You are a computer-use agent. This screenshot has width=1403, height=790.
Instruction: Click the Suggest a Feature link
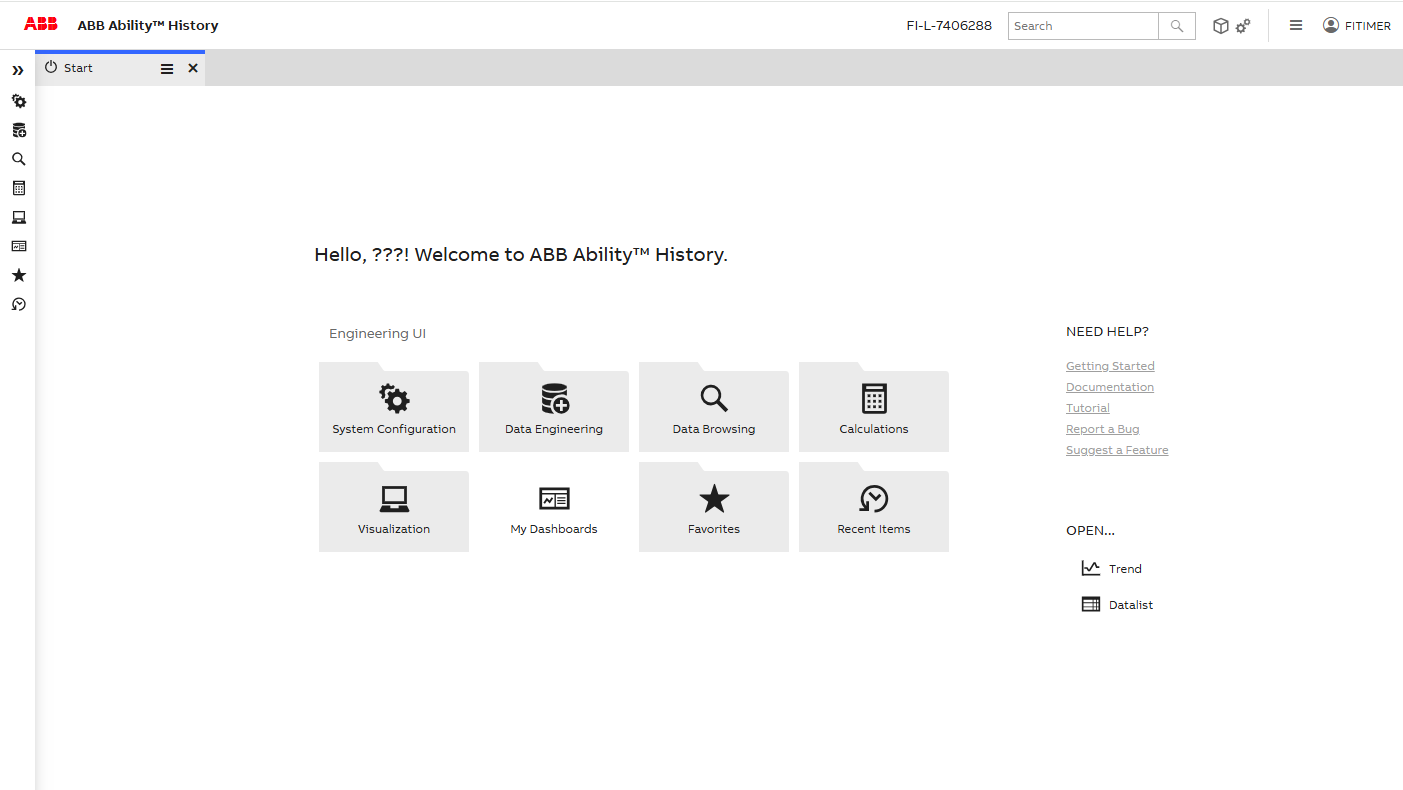pyautogui.click(x=1117, y=450)
